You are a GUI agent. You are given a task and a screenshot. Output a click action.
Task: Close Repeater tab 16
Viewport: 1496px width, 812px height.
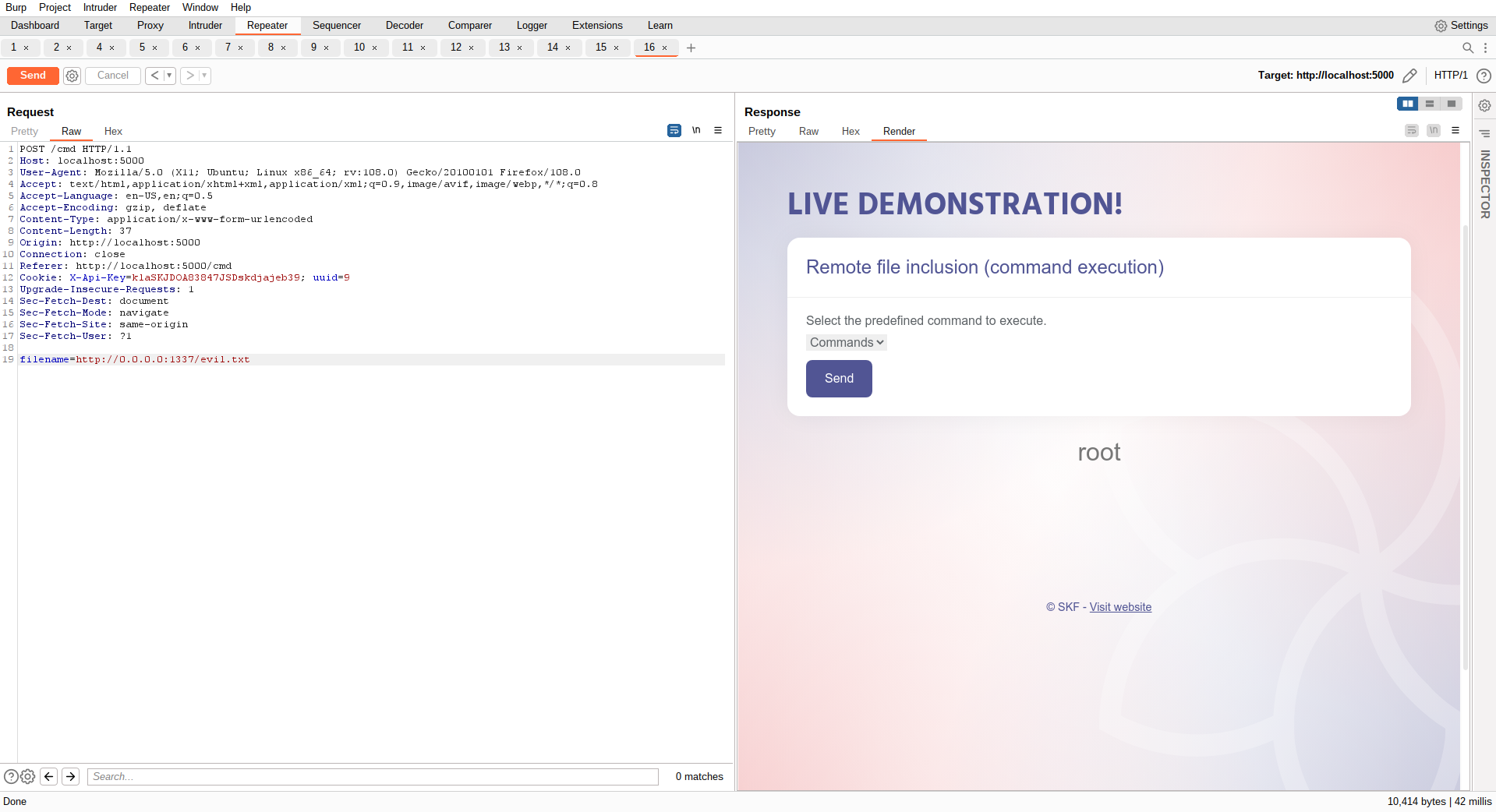click(x=665, y=48)
